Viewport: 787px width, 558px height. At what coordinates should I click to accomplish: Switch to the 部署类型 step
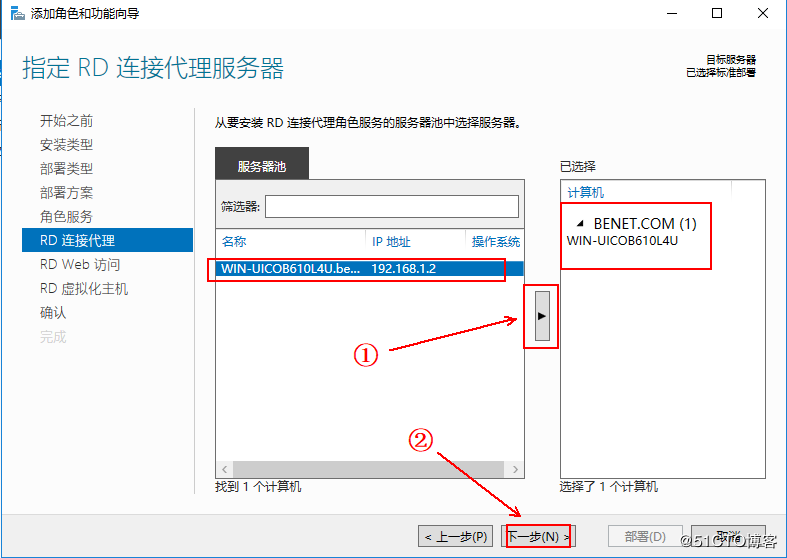click(66, 169)
